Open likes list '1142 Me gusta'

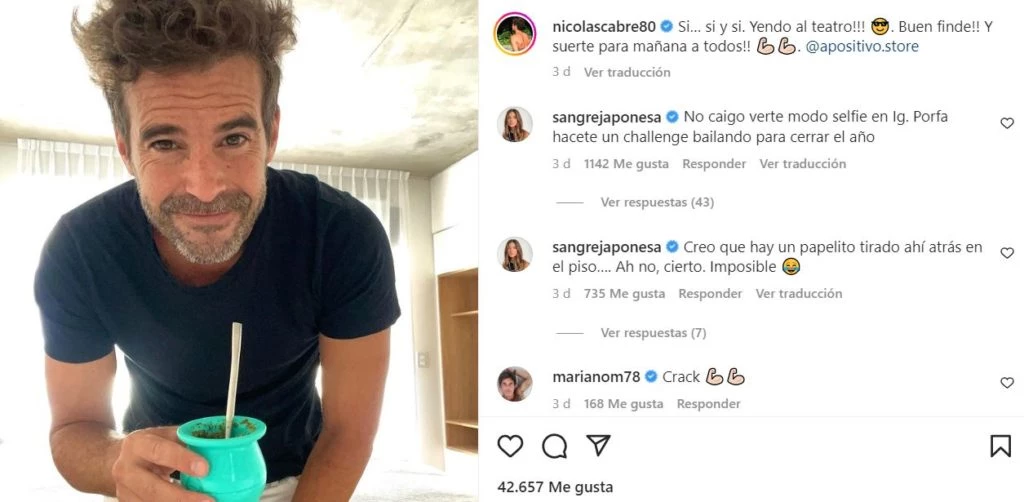pos(626,164)
